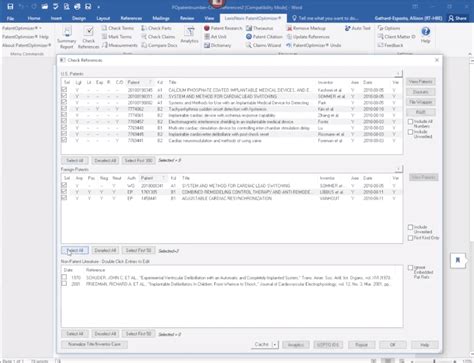This screenshot has width=474, height=363.
Task: Open the Art Unit tool
Action: [x=215, y=37]
